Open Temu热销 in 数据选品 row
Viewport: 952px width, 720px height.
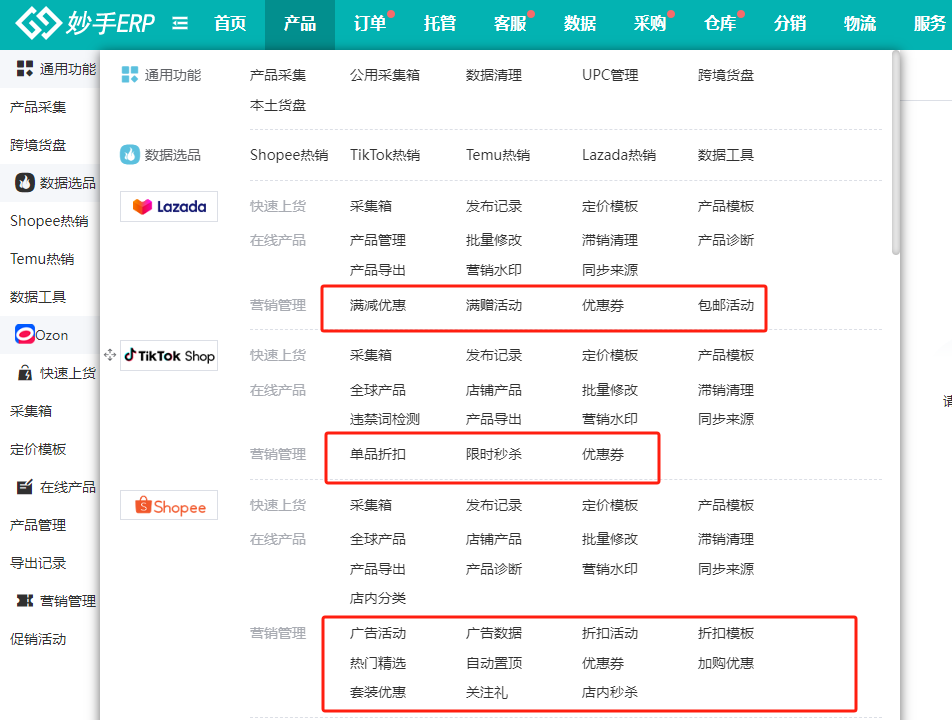498,155
